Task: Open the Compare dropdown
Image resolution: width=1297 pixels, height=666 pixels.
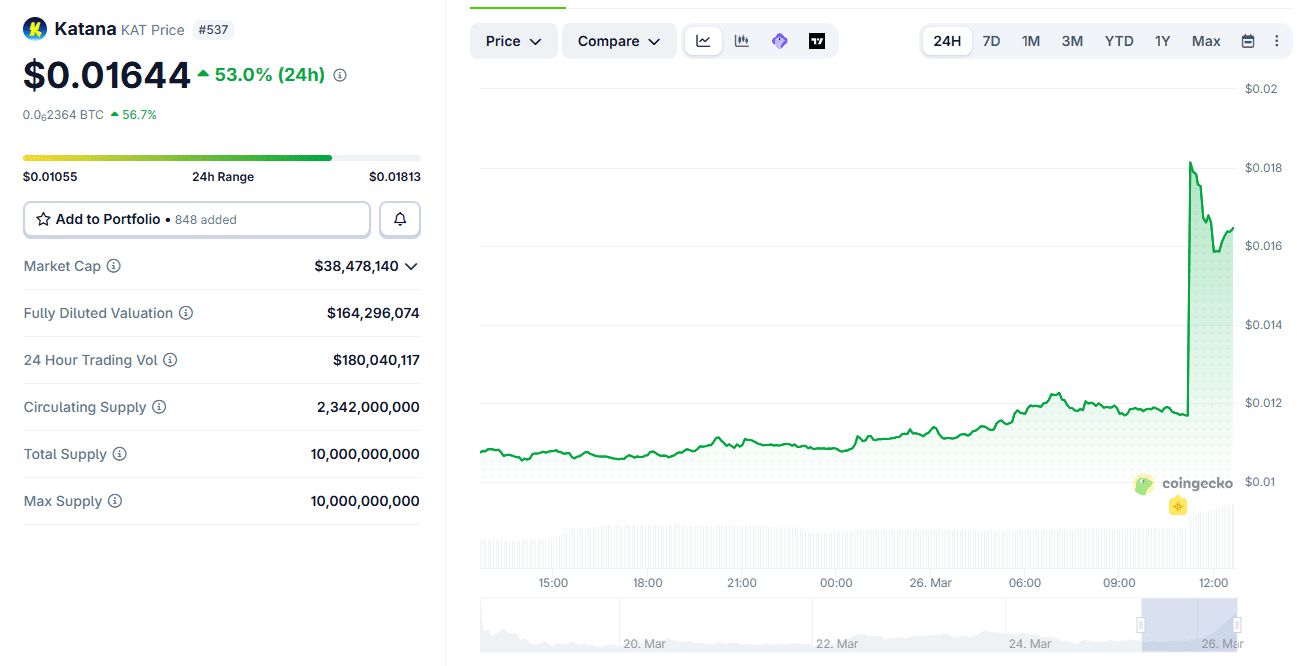Action: click(x=618, y=41)
